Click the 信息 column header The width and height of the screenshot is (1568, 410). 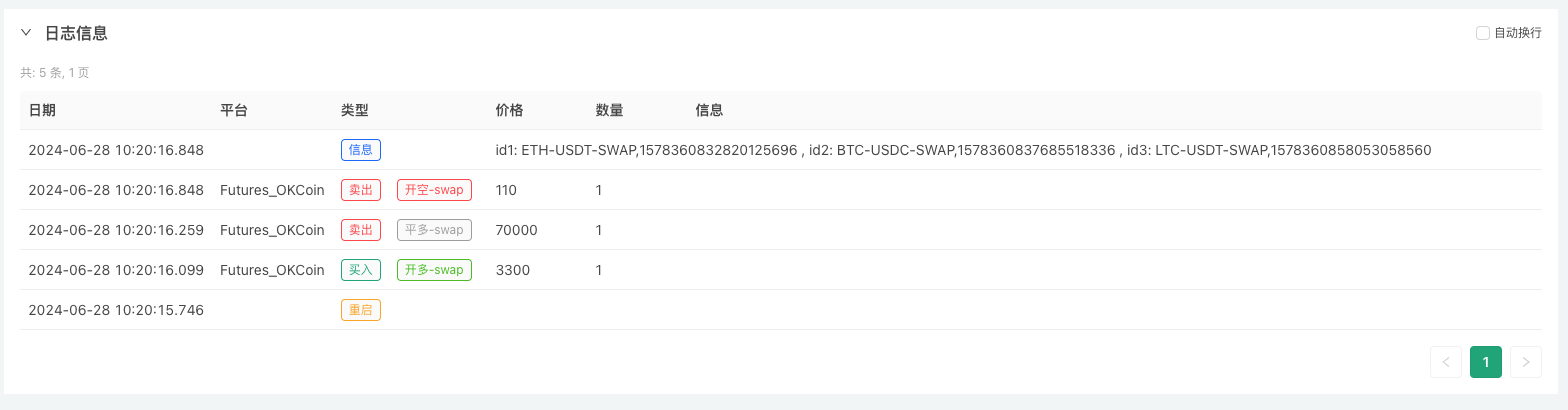click(709, 110)
